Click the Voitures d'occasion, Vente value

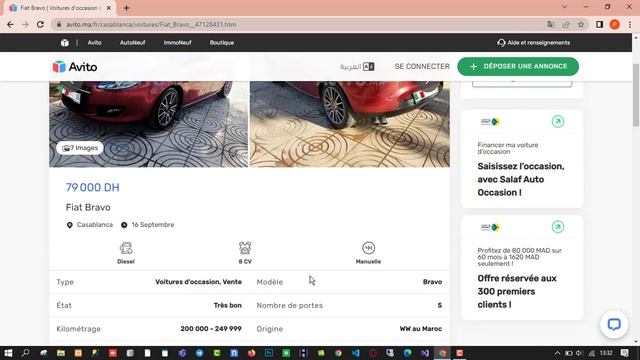coord(198,282)
